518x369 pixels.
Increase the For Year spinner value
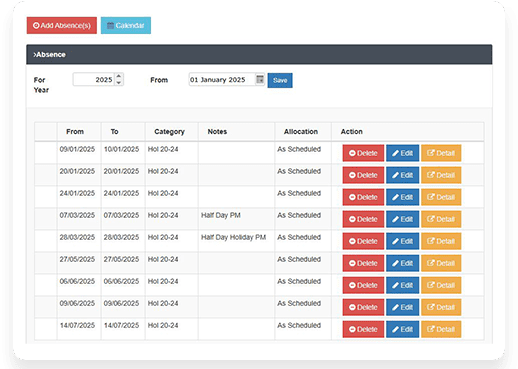(x=119, y=76)
